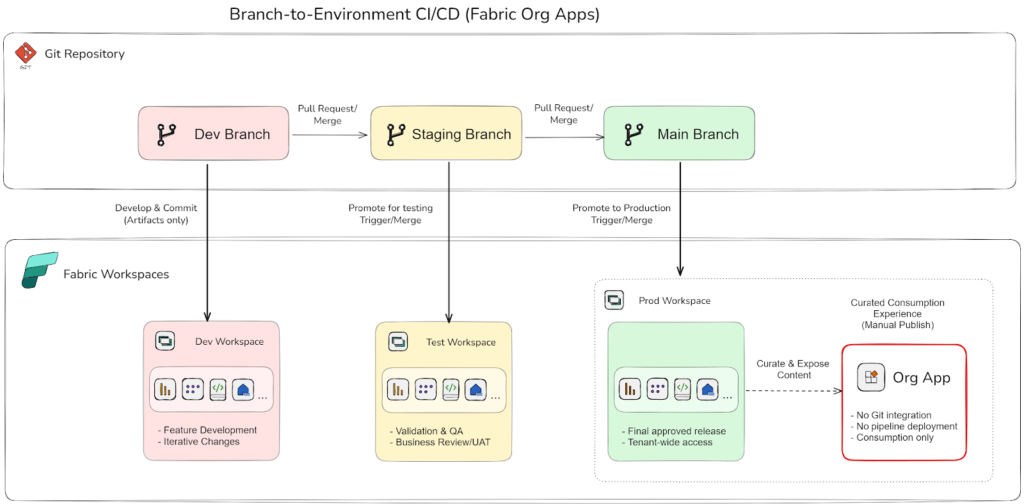Click the bar chart report icon in Dev Workspace
The image size is (1024, 504).
pyautogui.click(x=165, y=389)
